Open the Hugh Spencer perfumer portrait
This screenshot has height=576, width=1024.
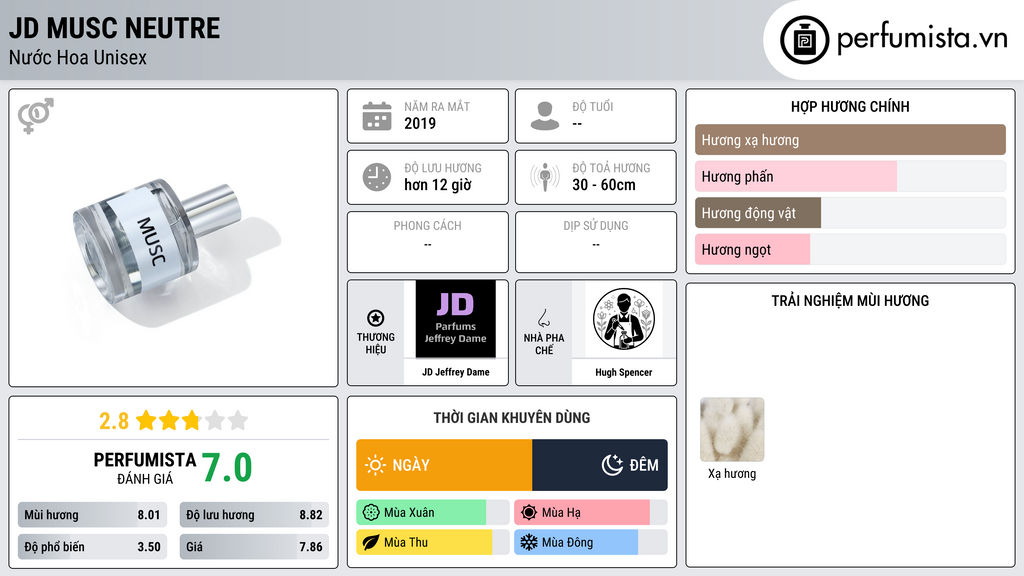point(624,319)
